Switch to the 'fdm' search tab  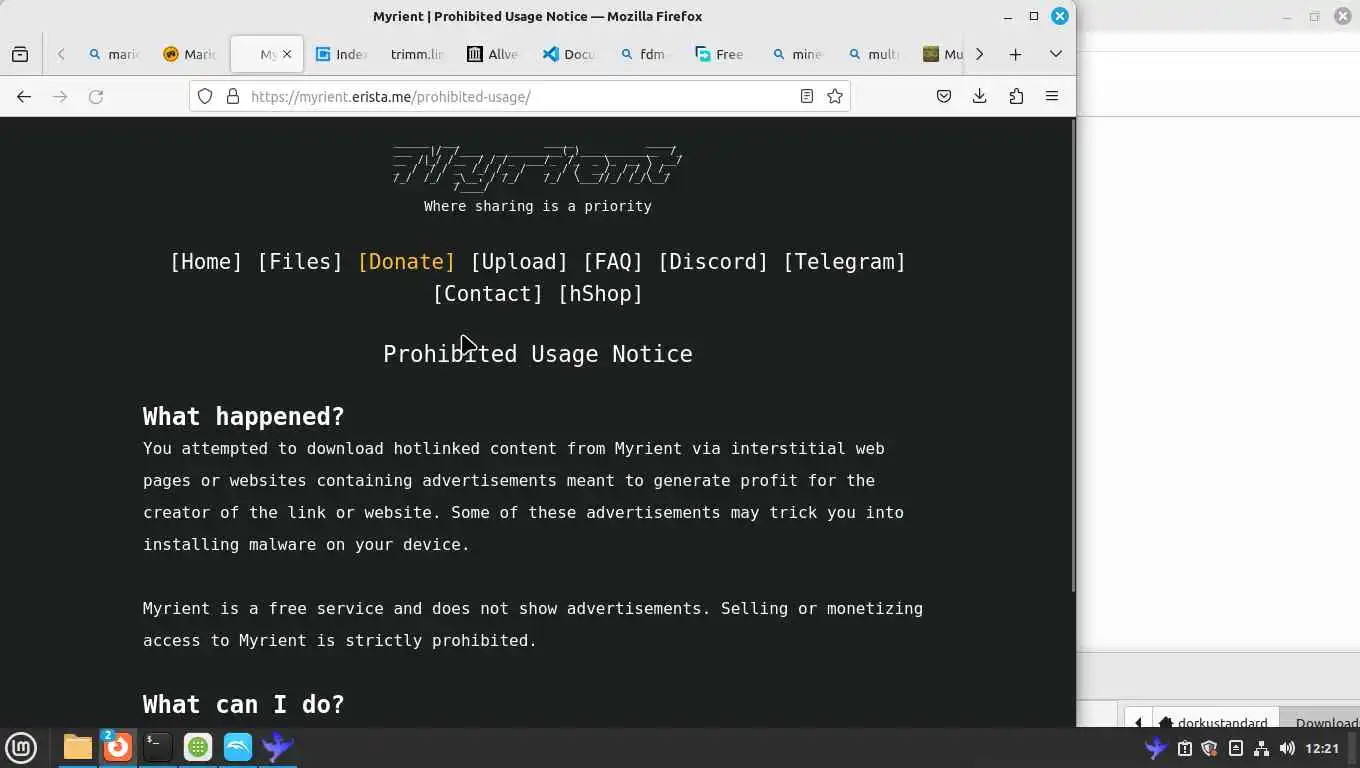pos(645,54)
